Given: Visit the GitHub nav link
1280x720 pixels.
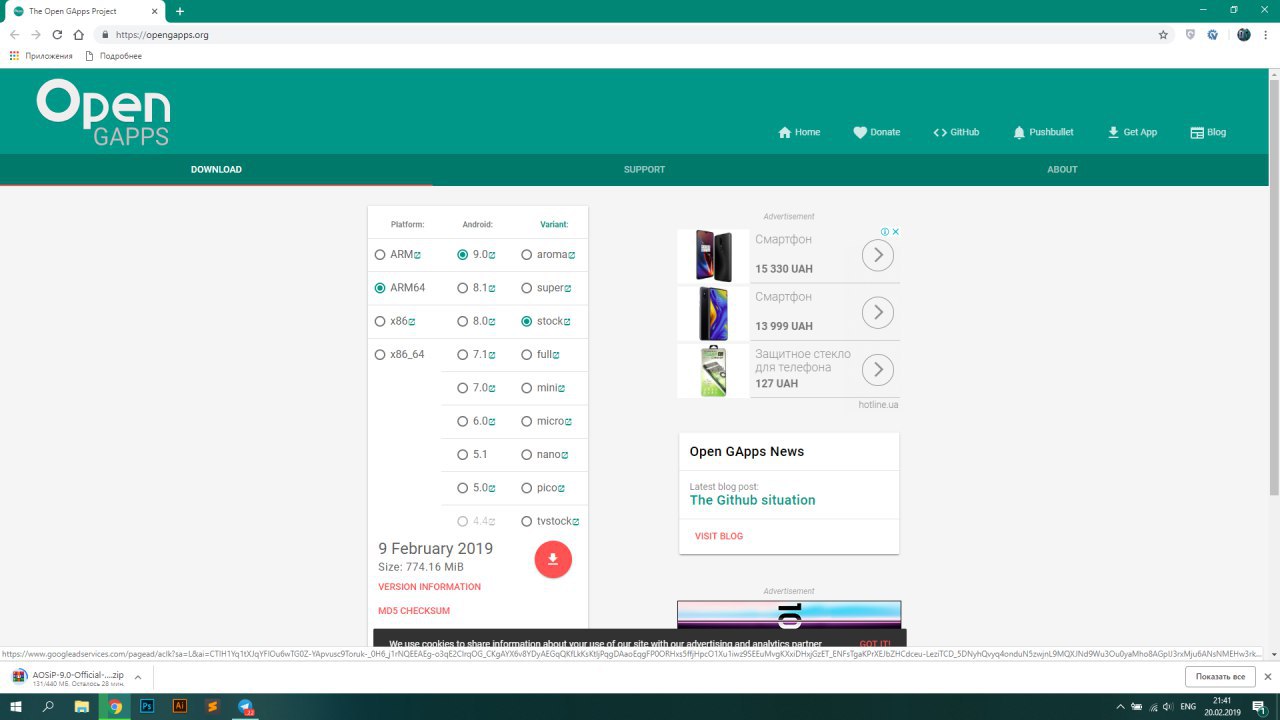Looking at the screenshot, I should (956, 132).
